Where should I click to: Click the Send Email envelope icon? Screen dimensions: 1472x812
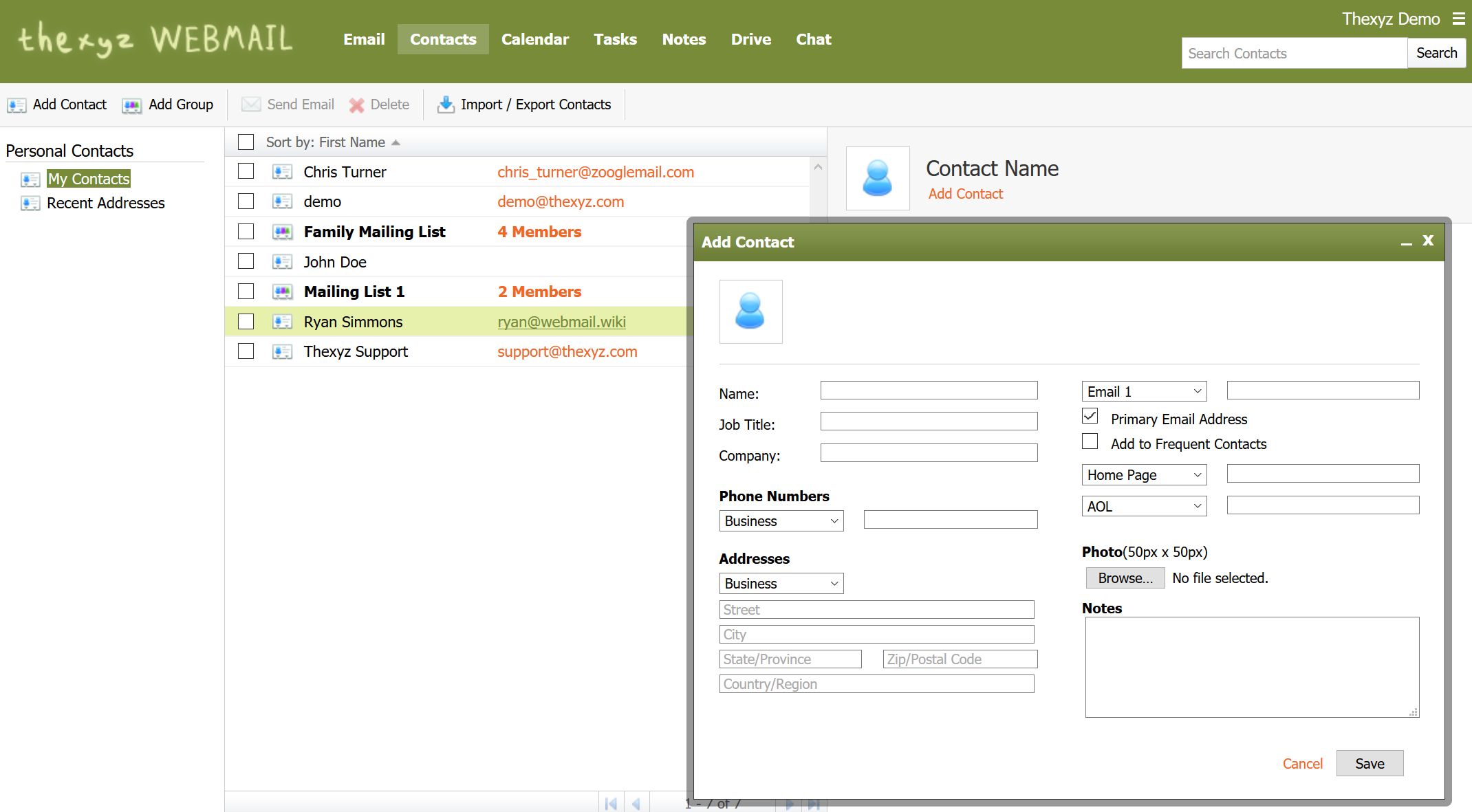pyautogui.click(x=250, y=104)
